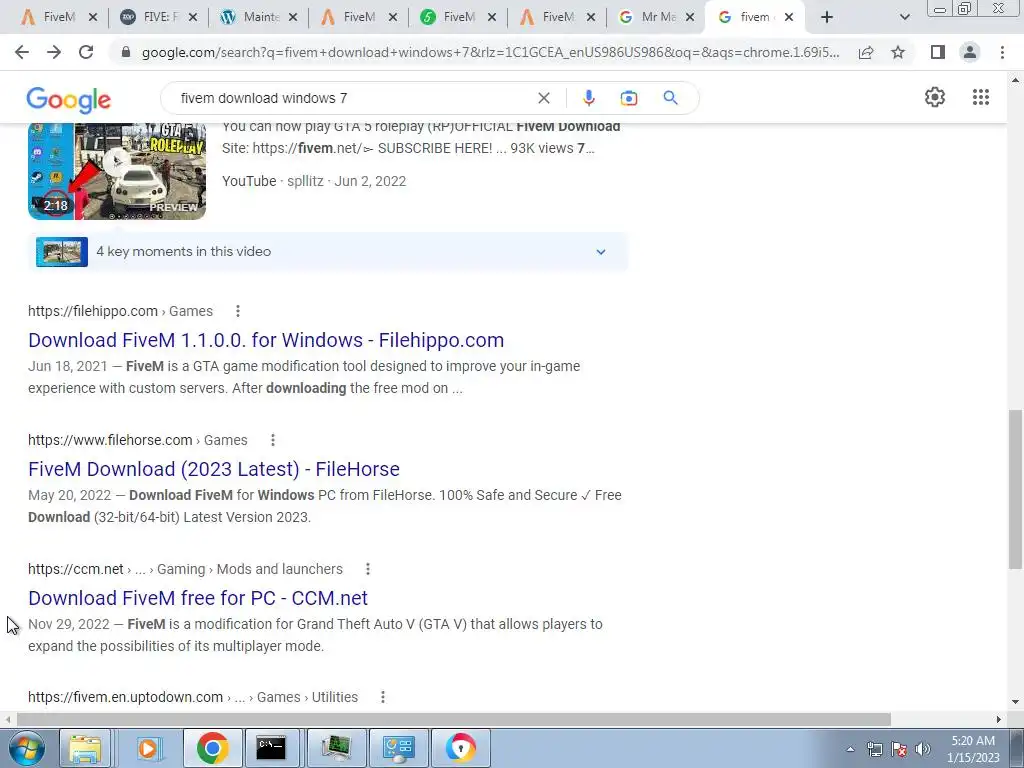Screen dimensions: 1024x768
Task: Open Download FiveM 1.1.0.0 Filehippo link
Action: click(x=266, y=340)
